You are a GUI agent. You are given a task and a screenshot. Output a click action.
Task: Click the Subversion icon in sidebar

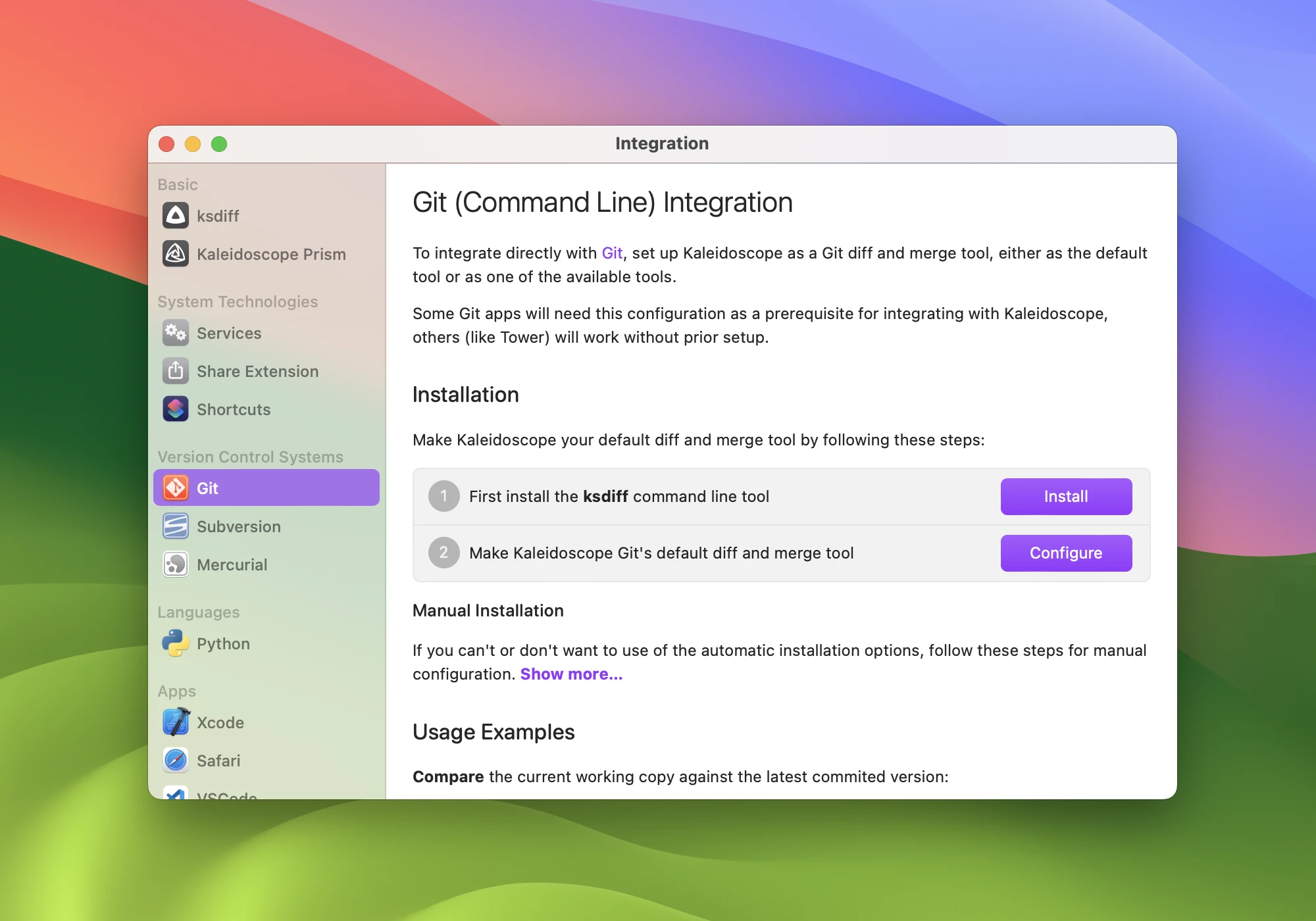(x=176, y=526)
